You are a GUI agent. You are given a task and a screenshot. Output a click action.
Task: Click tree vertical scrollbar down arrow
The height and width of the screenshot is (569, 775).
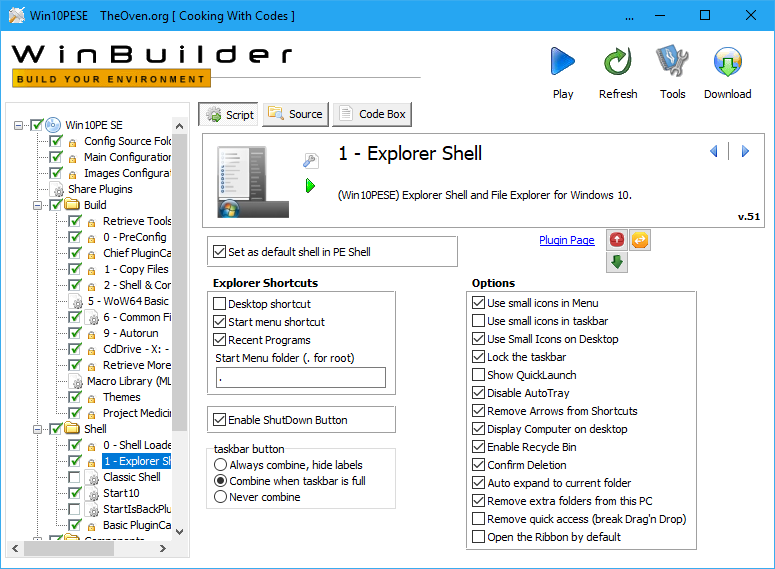(x=179, y=532)
